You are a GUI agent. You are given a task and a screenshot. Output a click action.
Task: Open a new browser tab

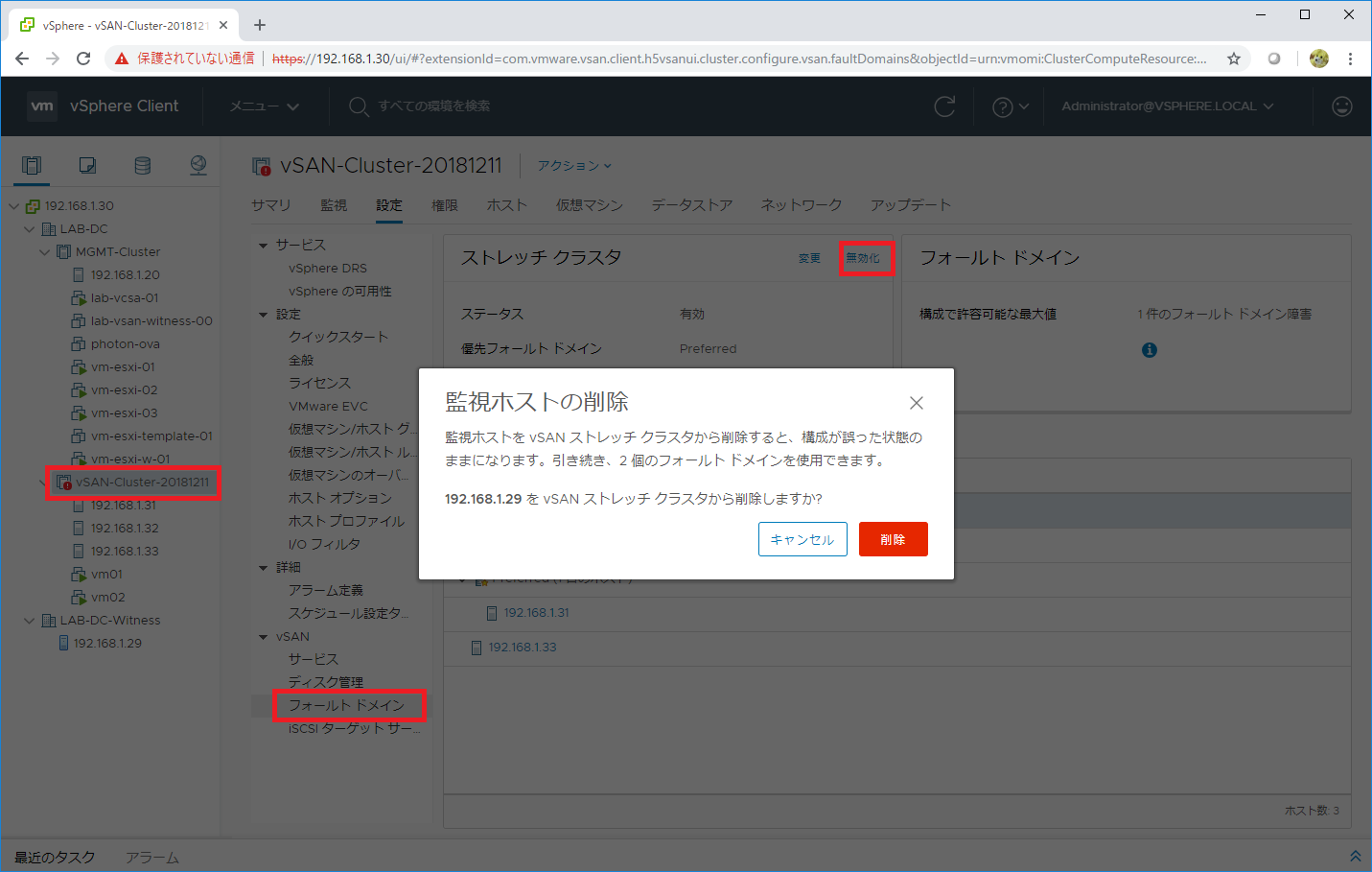[x=260, y=25]
